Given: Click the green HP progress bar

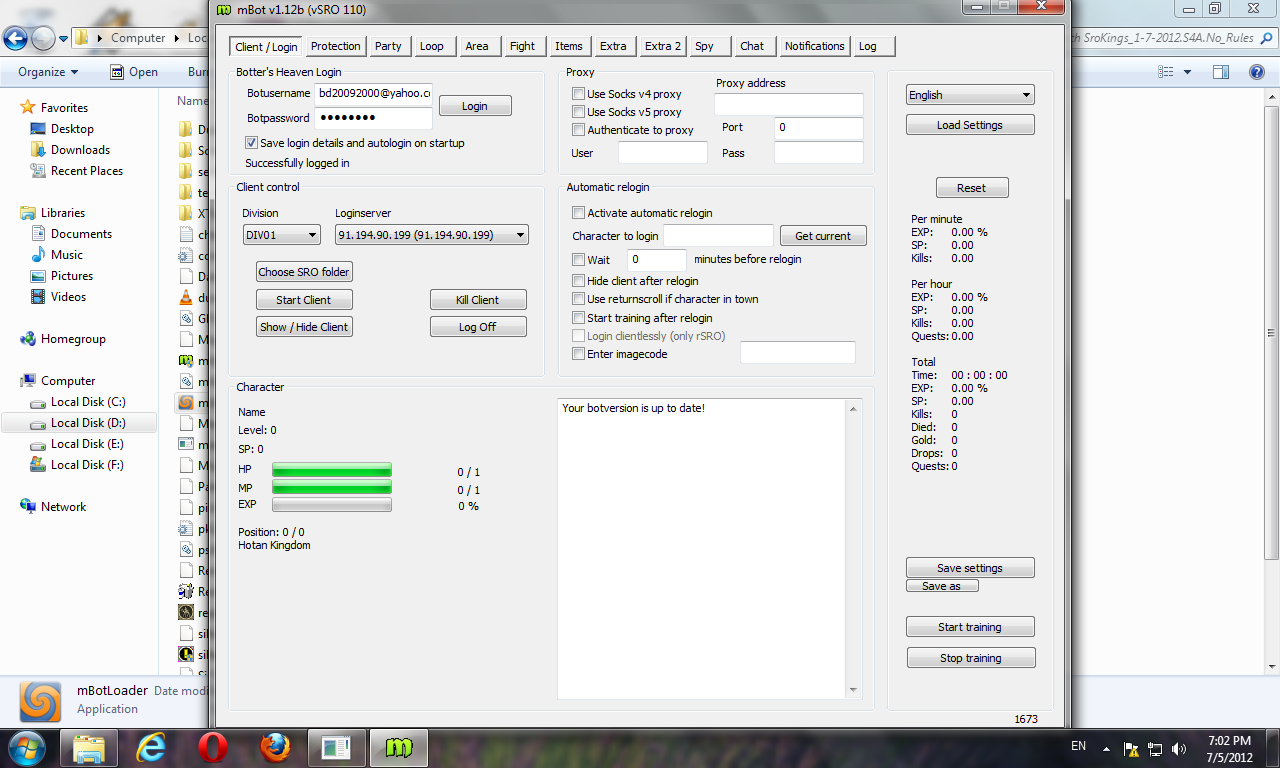Looking at the screenshot, I should 332,471.
